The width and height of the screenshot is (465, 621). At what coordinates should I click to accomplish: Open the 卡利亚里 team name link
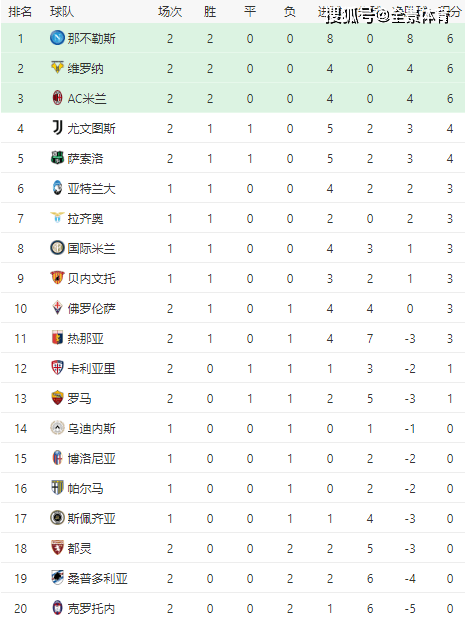pyautogui.click(x=91, y=368)
